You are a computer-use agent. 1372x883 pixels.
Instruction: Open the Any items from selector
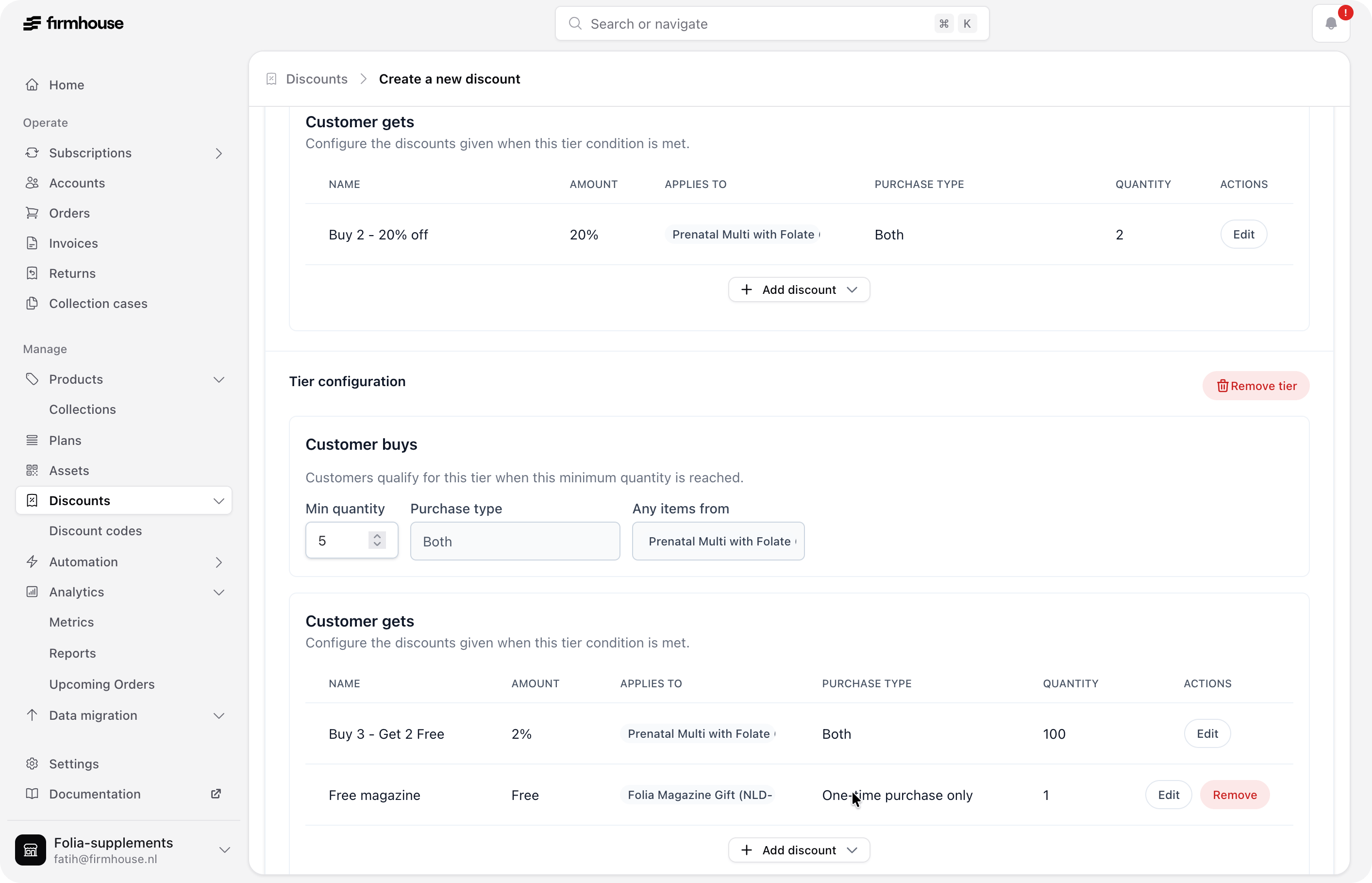pos(718,541)
